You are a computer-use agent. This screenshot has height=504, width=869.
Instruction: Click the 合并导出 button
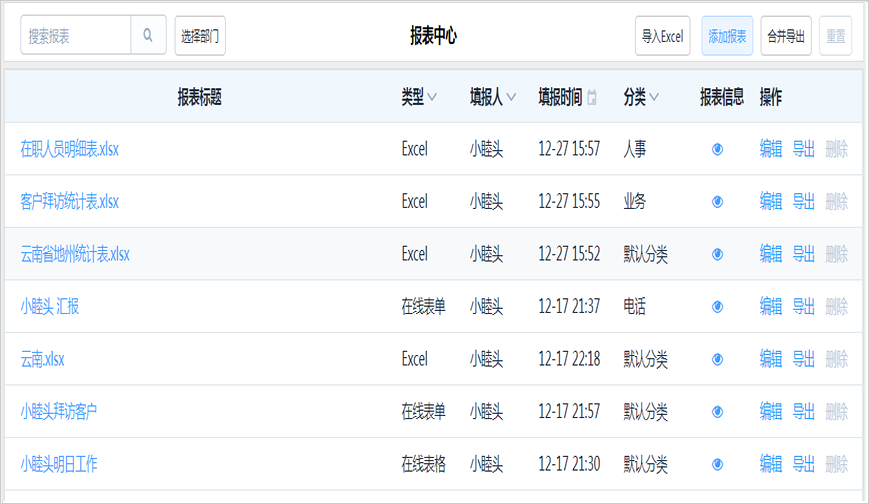[x=786, y=36]
